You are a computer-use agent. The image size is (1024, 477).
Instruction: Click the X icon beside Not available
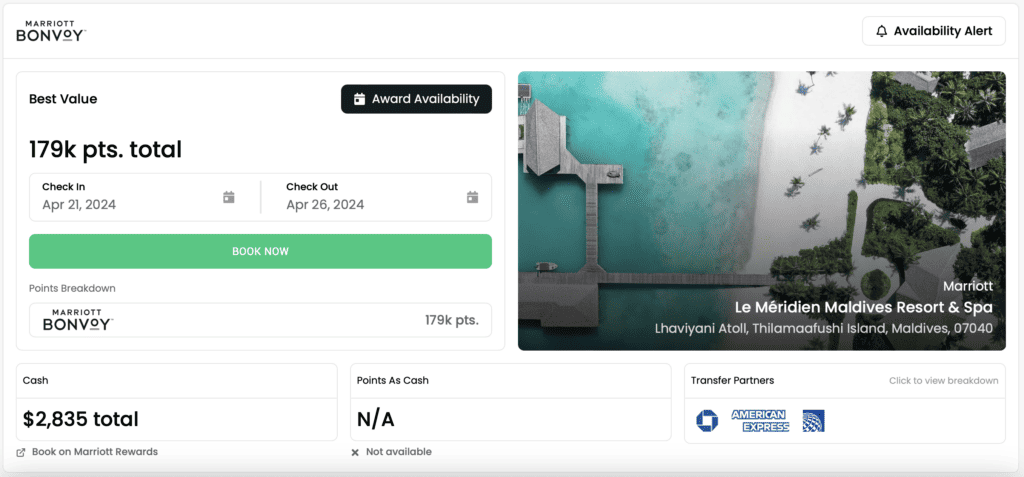click(355, 452)
